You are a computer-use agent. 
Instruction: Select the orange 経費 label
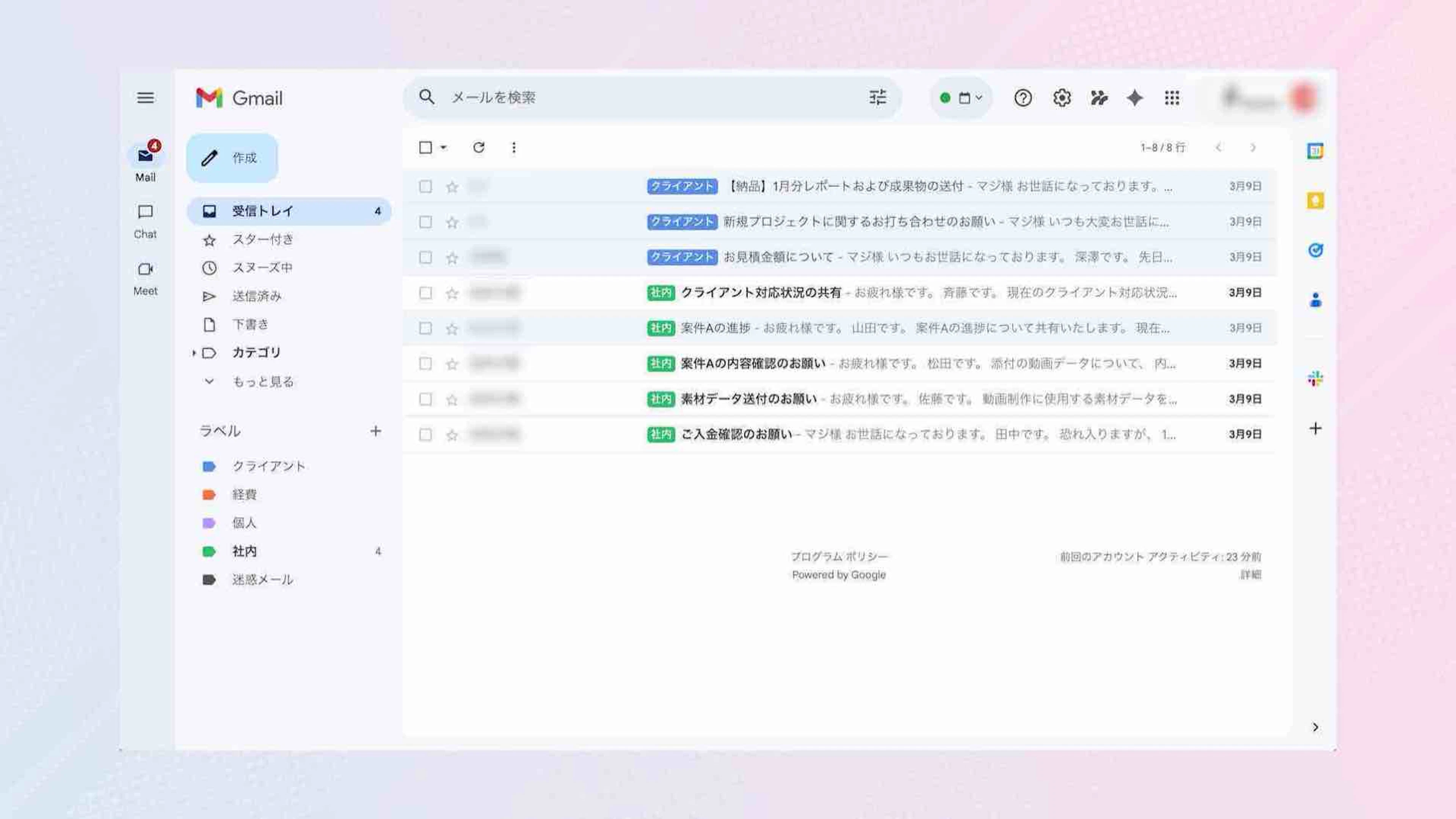coord(244,494)
